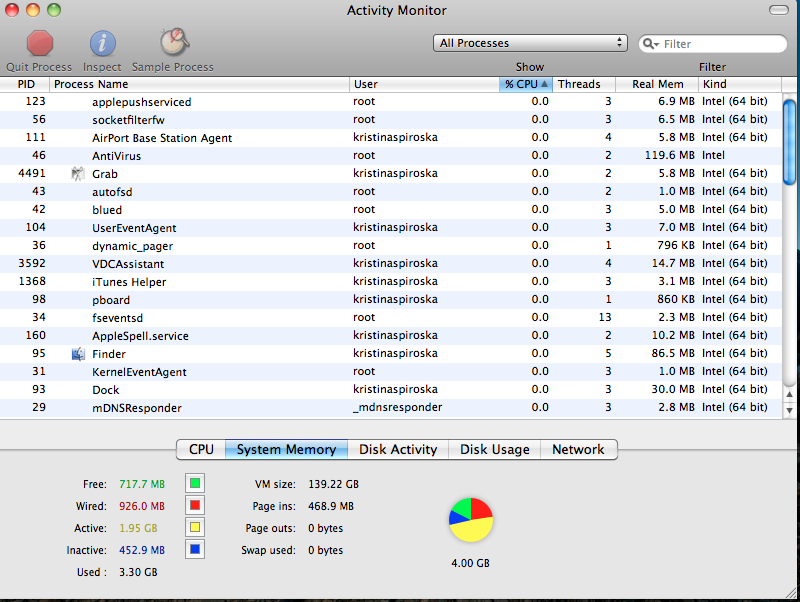Sort by Real Mem column header

(657, 84)
